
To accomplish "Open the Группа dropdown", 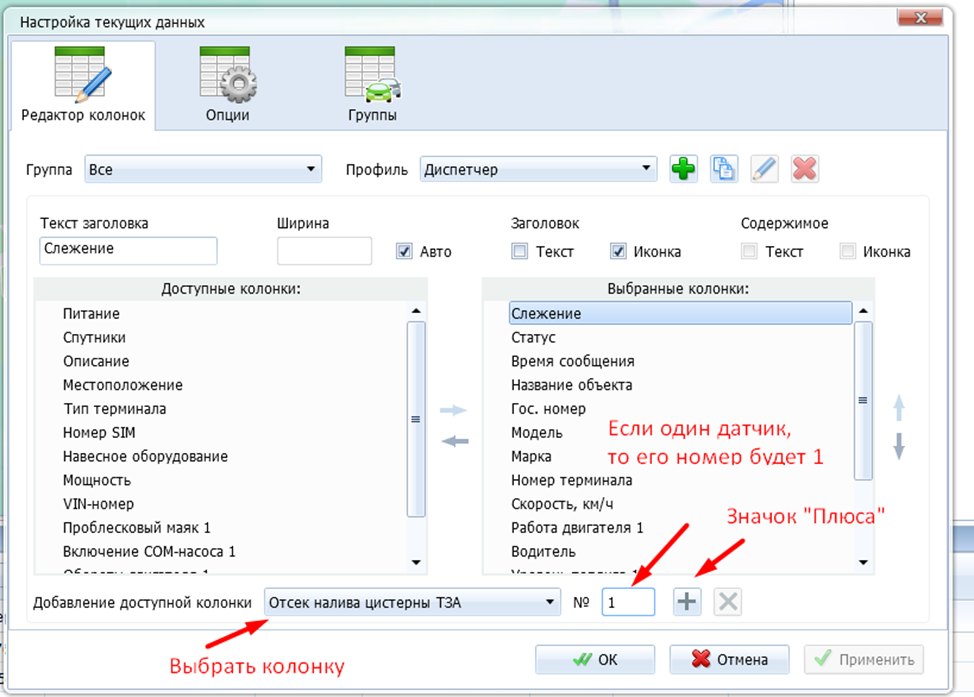I will (203, 170).
